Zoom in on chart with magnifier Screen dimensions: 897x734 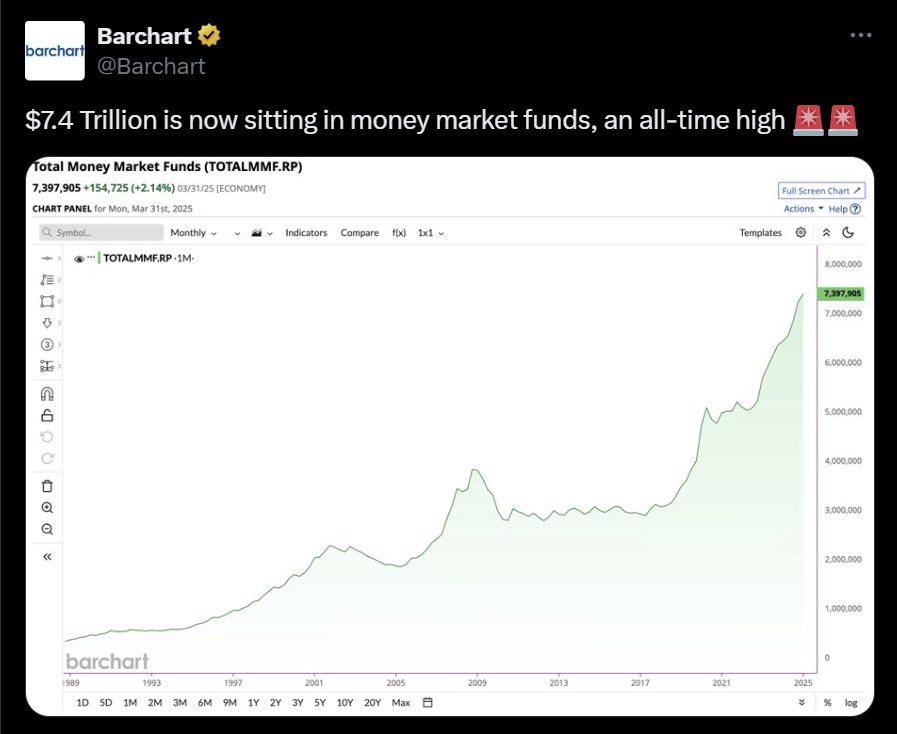coord(47,507)
